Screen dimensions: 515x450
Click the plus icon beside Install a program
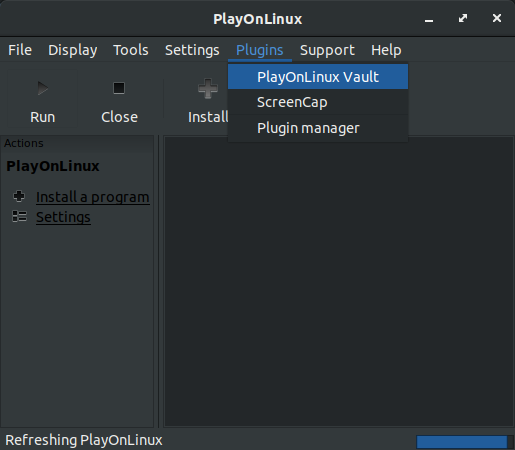[19, 196]
